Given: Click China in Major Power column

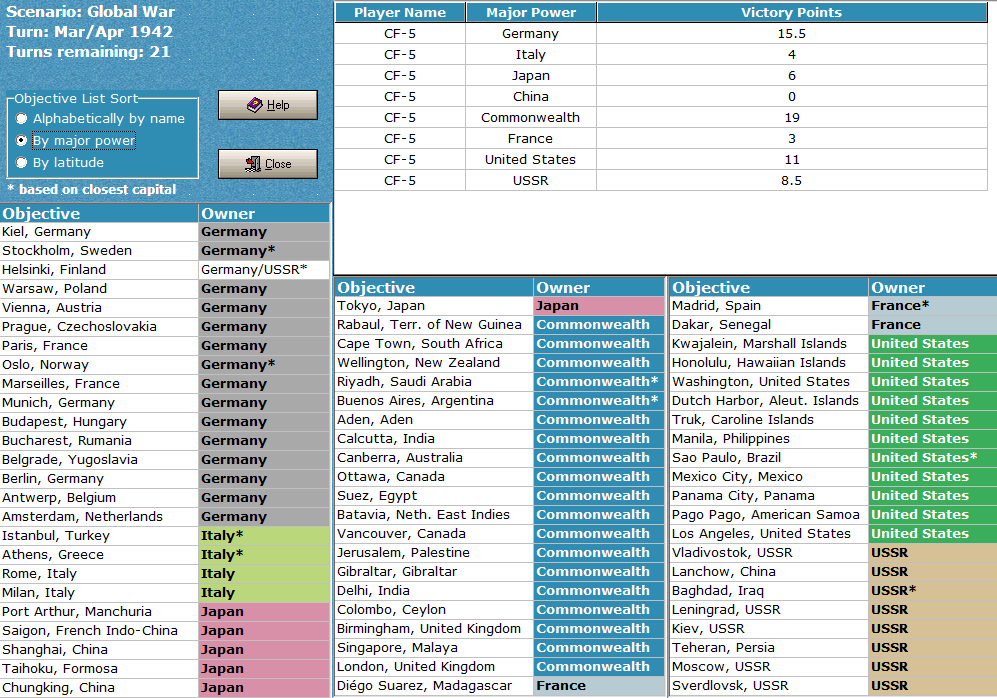Looking at the screenshot, I should coord(531,97).
